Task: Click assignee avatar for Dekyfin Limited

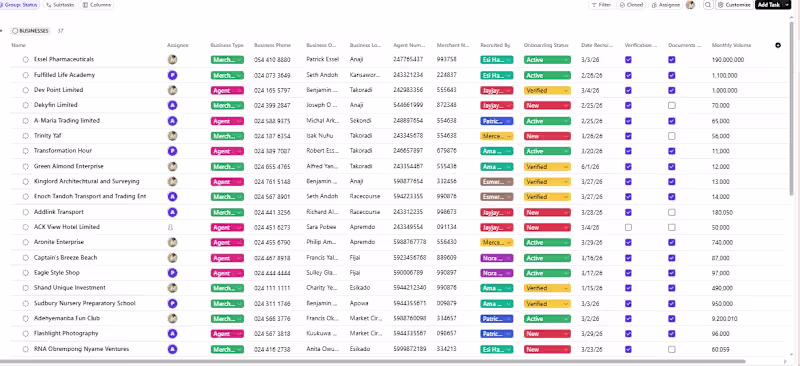Action: point(172,105)
